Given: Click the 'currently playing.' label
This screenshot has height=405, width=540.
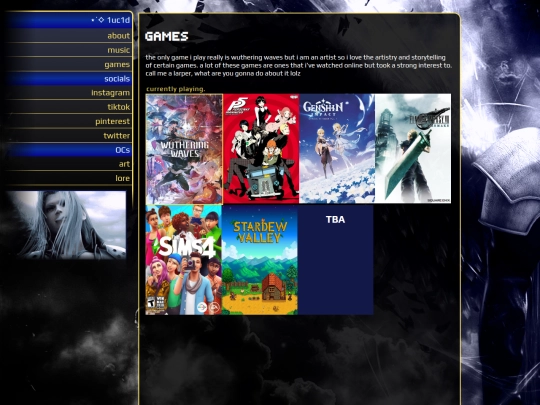Looking at the screenshot, I should click(x=176, y=89).
